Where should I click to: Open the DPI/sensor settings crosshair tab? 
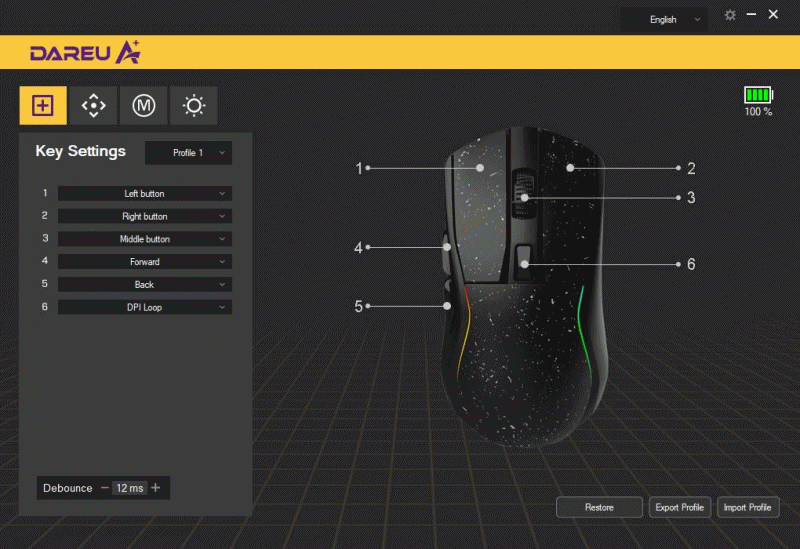pyautogui.click(x=93, y=106)
